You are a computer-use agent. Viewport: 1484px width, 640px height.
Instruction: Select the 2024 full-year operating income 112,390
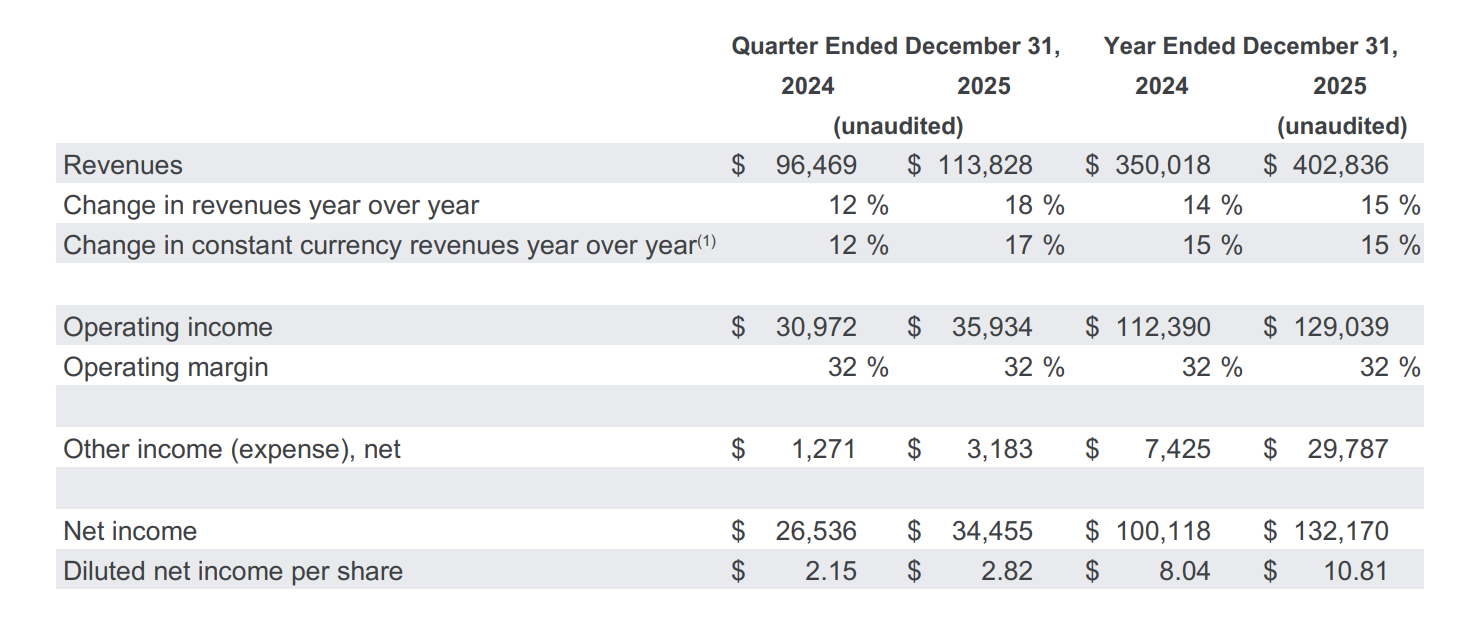point(1162,327)
